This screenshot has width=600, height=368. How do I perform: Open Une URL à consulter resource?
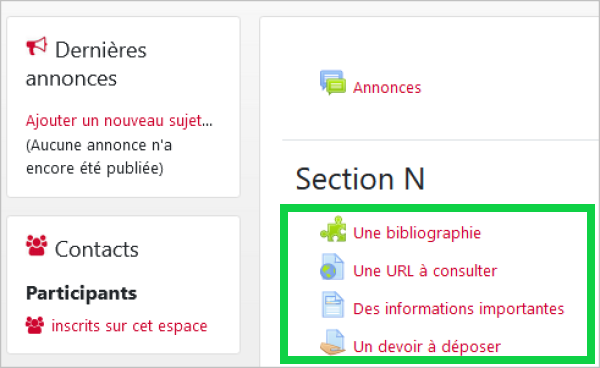[425, 271]
